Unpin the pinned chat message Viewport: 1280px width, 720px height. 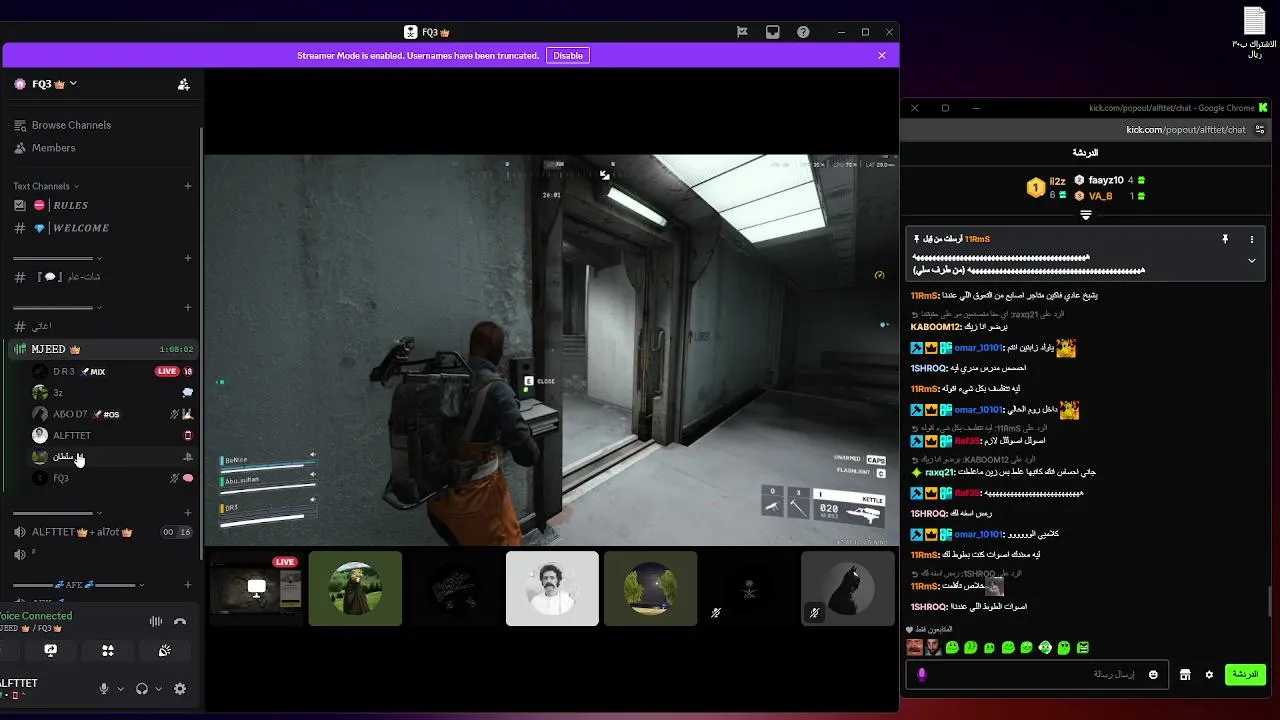1224,240
